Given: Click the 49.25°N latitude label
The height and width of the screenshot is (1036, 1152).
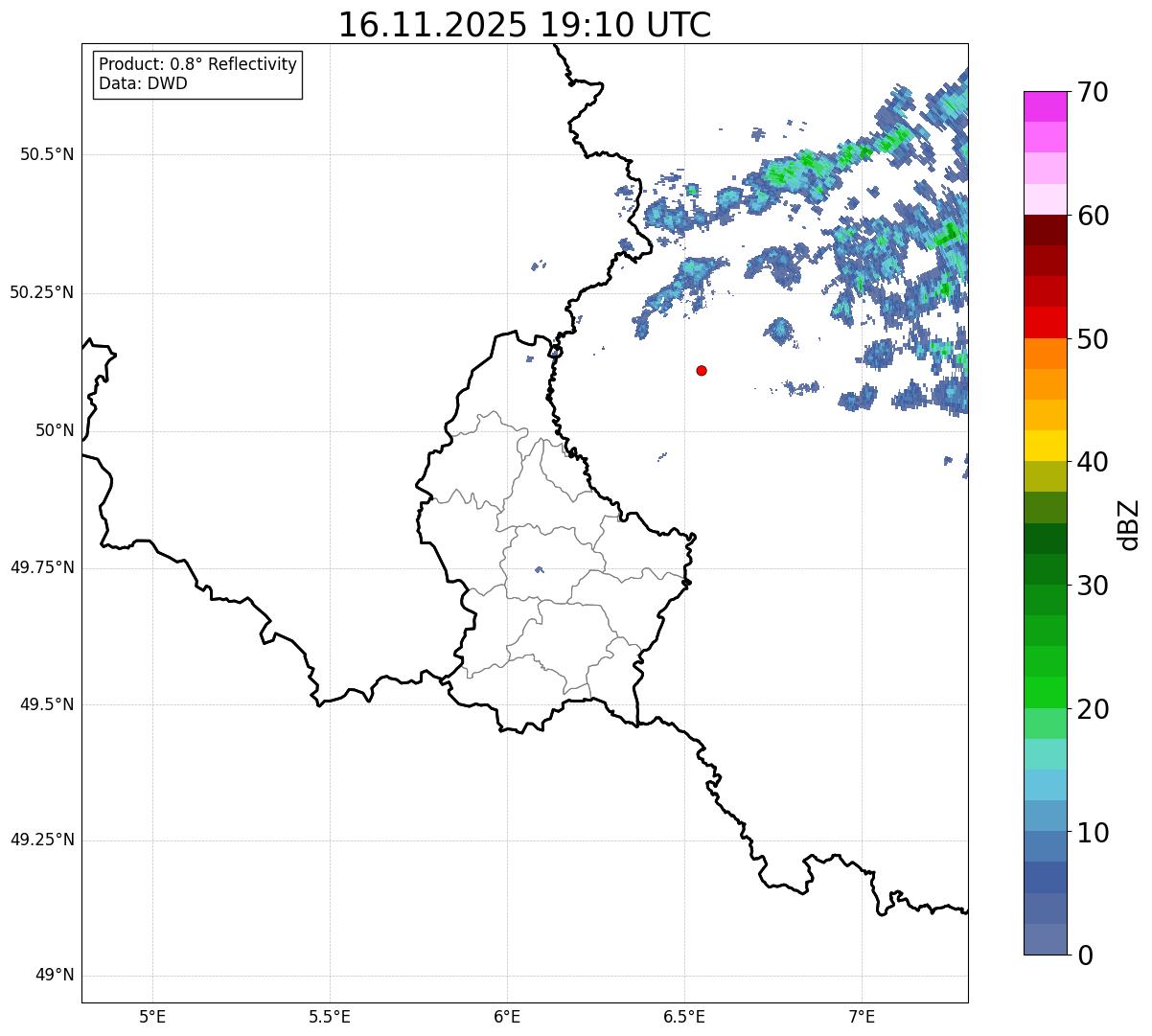Looking at the screenshot, I should click(41, 840).
